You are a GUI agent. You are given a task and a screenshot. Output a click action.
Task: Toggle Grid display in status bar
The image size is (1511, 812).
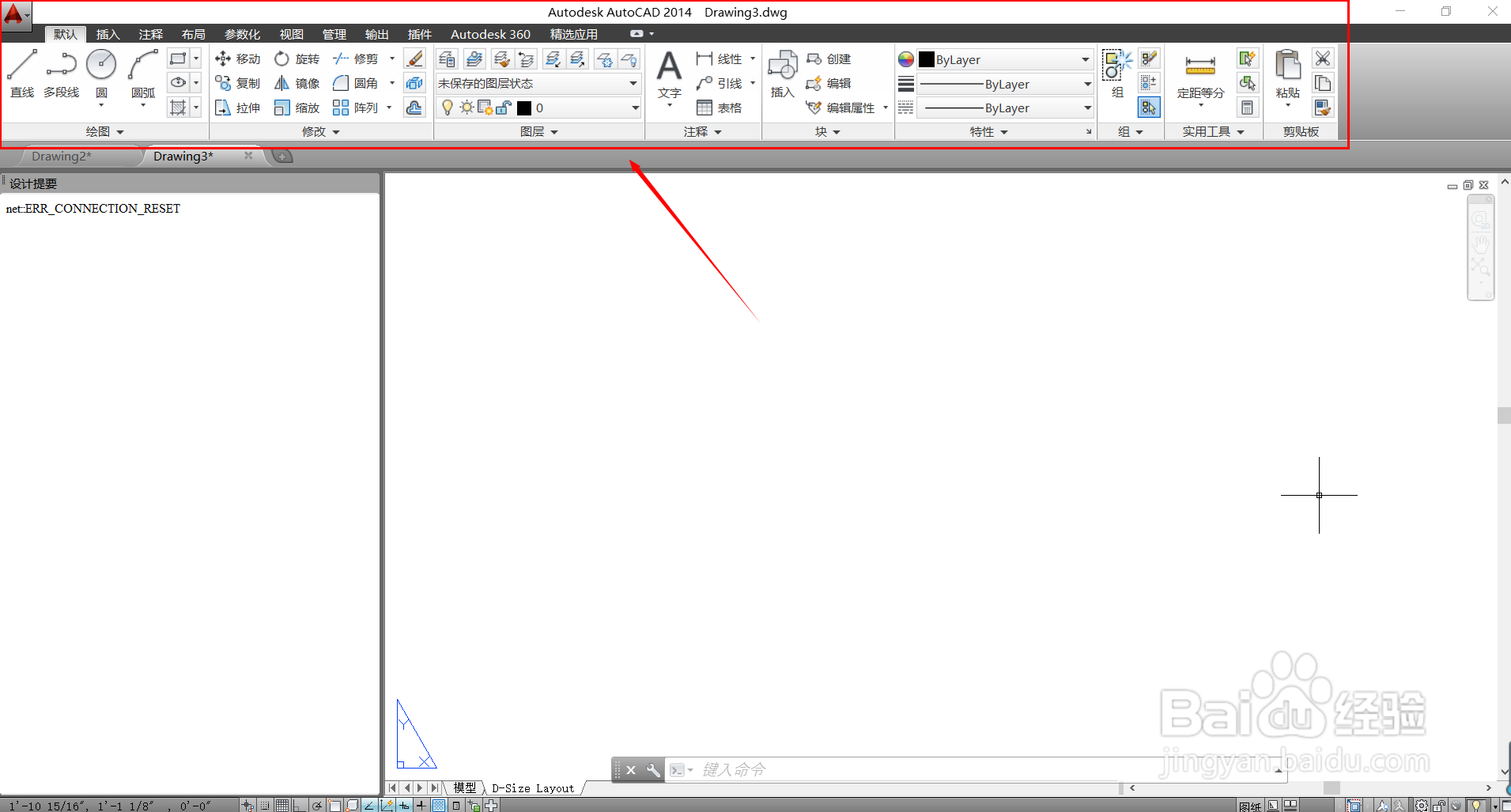click(282, 806)
